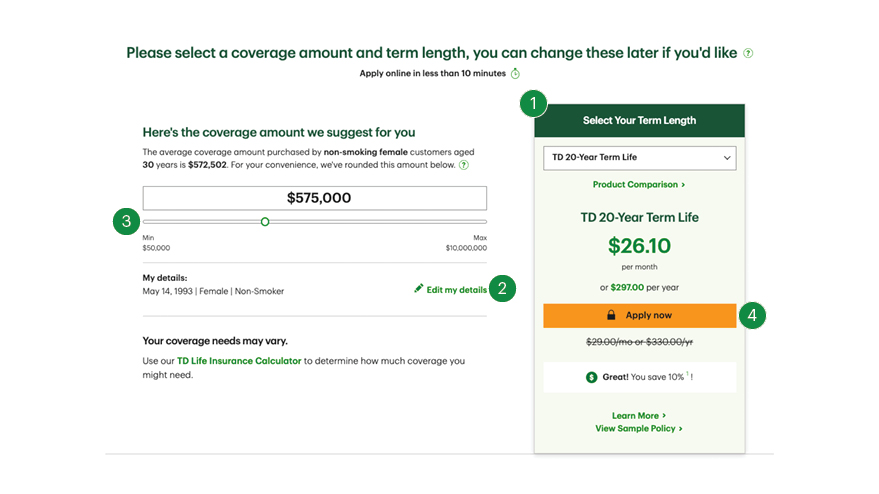The height and width of the screenshot is (494, 879).
Task: Click the $575,000 coverage amount field
Action: click(x=314, y=198)
